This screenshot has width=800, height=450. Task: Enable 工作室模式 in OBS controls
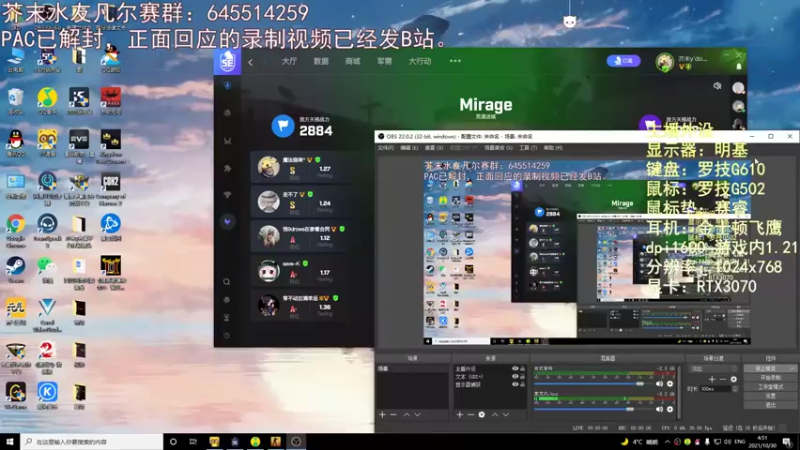click(x=770, y=387)
